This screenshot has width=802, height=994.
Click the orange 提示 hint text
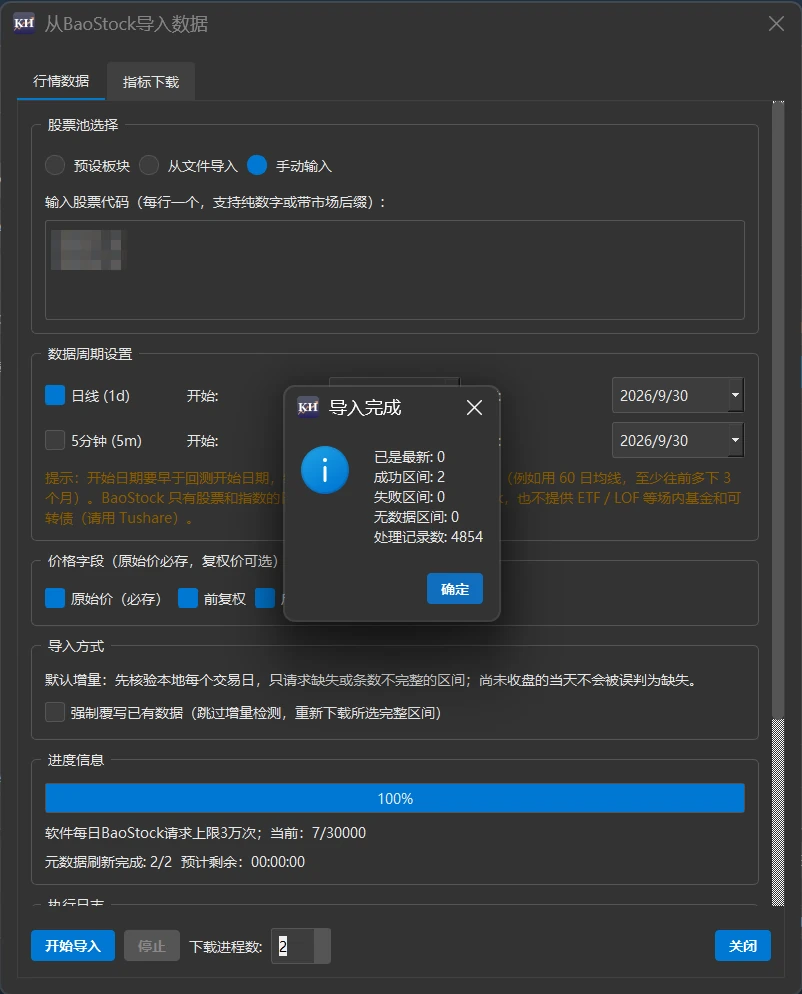tap(393, 498)
